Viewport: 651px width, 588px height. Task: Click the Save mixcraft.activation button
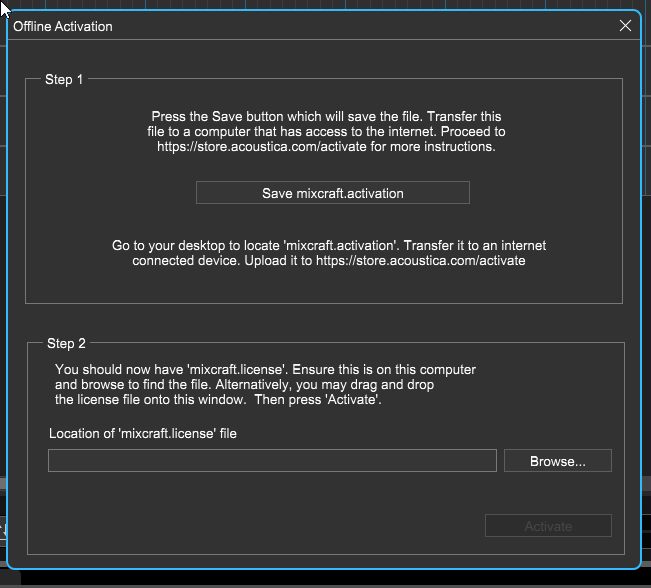(333, 193)
